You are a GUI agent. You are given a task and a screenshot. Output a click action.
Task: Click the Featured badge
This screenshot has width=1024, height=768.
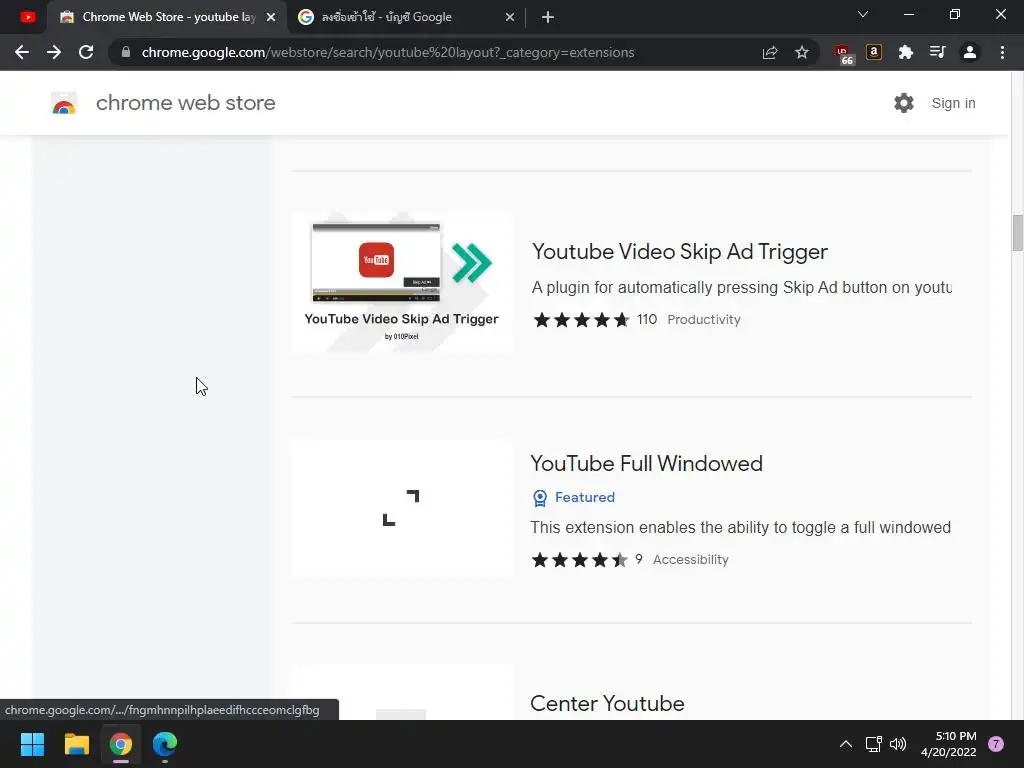(x=574, y=498)
